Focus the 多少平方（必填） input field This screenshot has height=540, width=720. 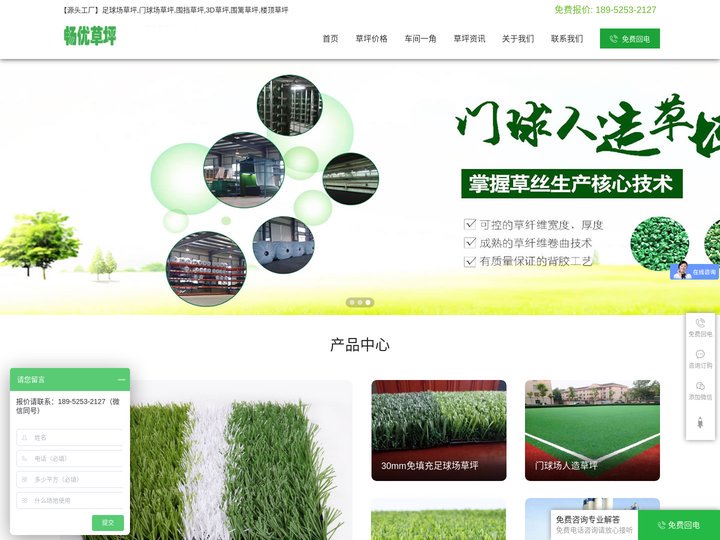(x=70, y=479)
